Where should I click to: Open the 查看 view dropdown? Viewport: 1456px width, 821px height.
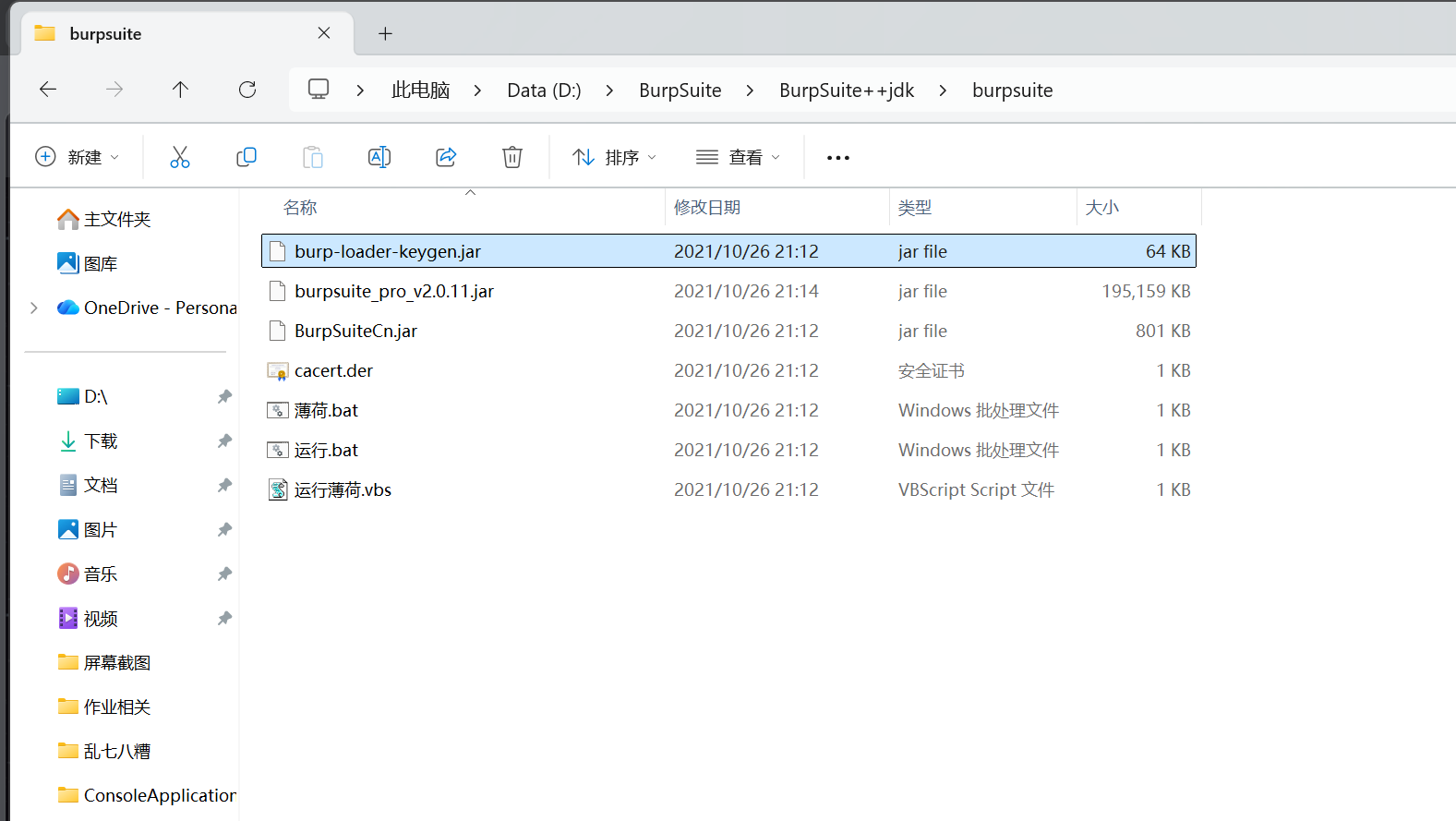pyautogui.click(x=739, y=157)
